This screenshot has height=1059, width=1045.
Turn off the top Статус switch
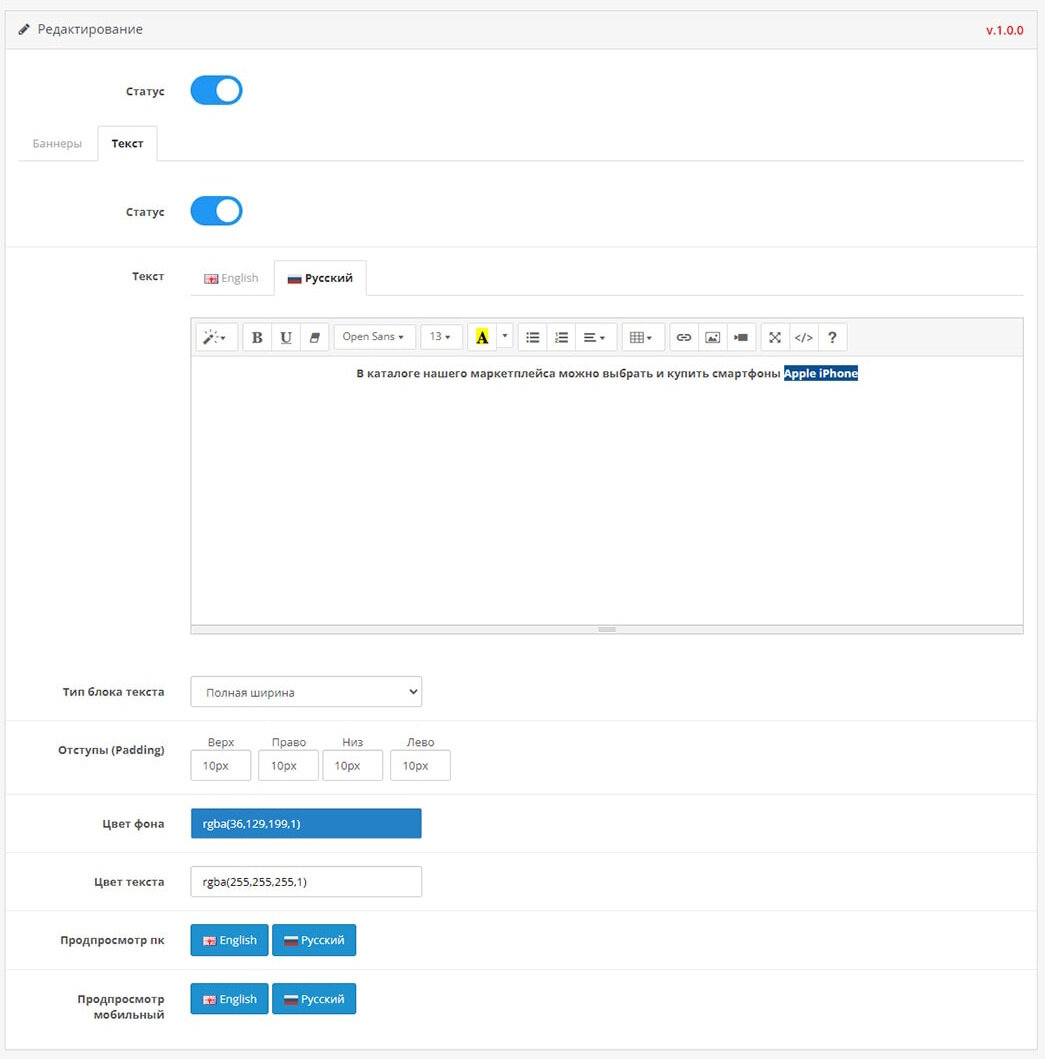coord(216,90)
